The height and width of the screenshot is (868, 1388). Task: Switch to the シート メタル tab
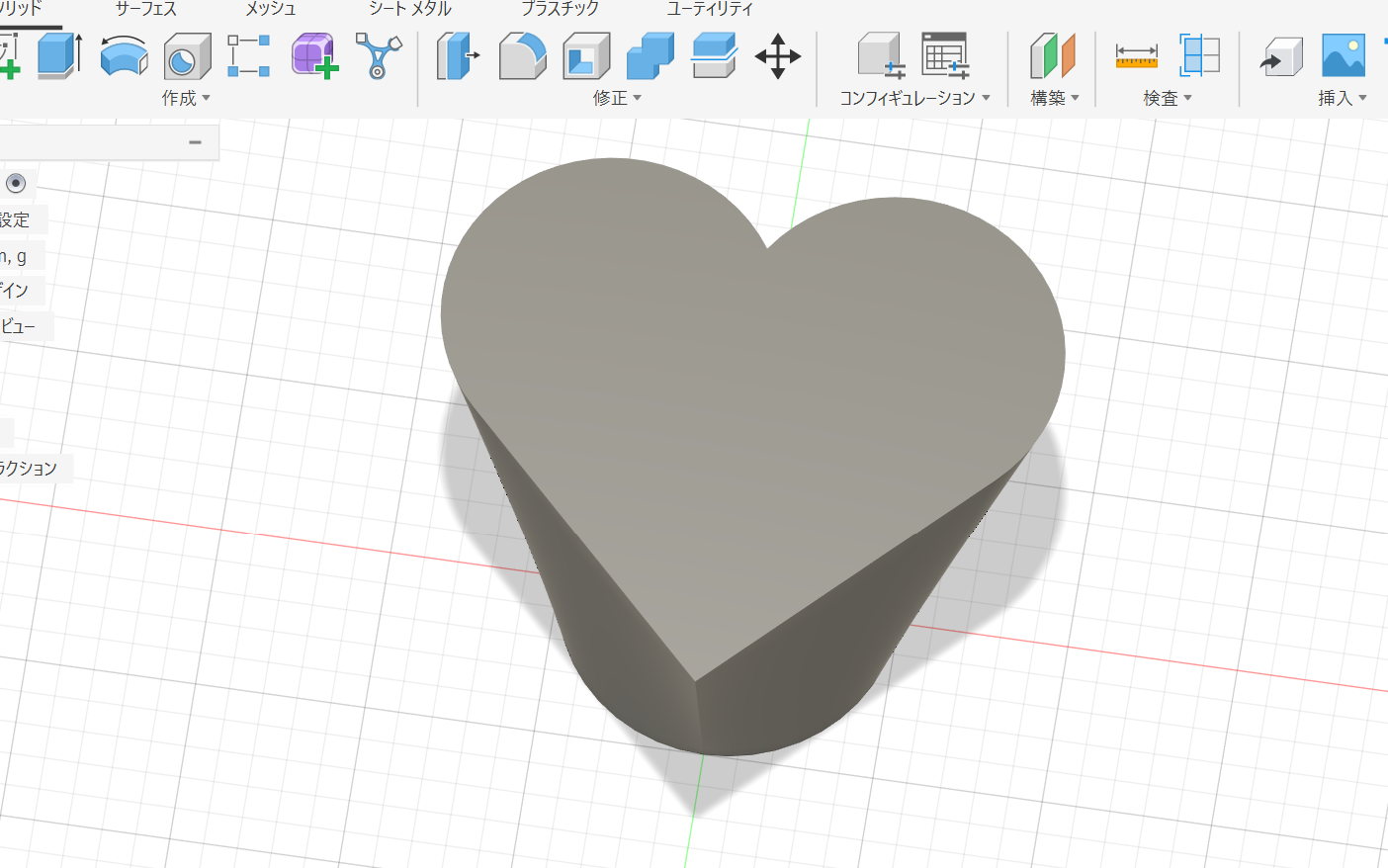tap(409, 9)
